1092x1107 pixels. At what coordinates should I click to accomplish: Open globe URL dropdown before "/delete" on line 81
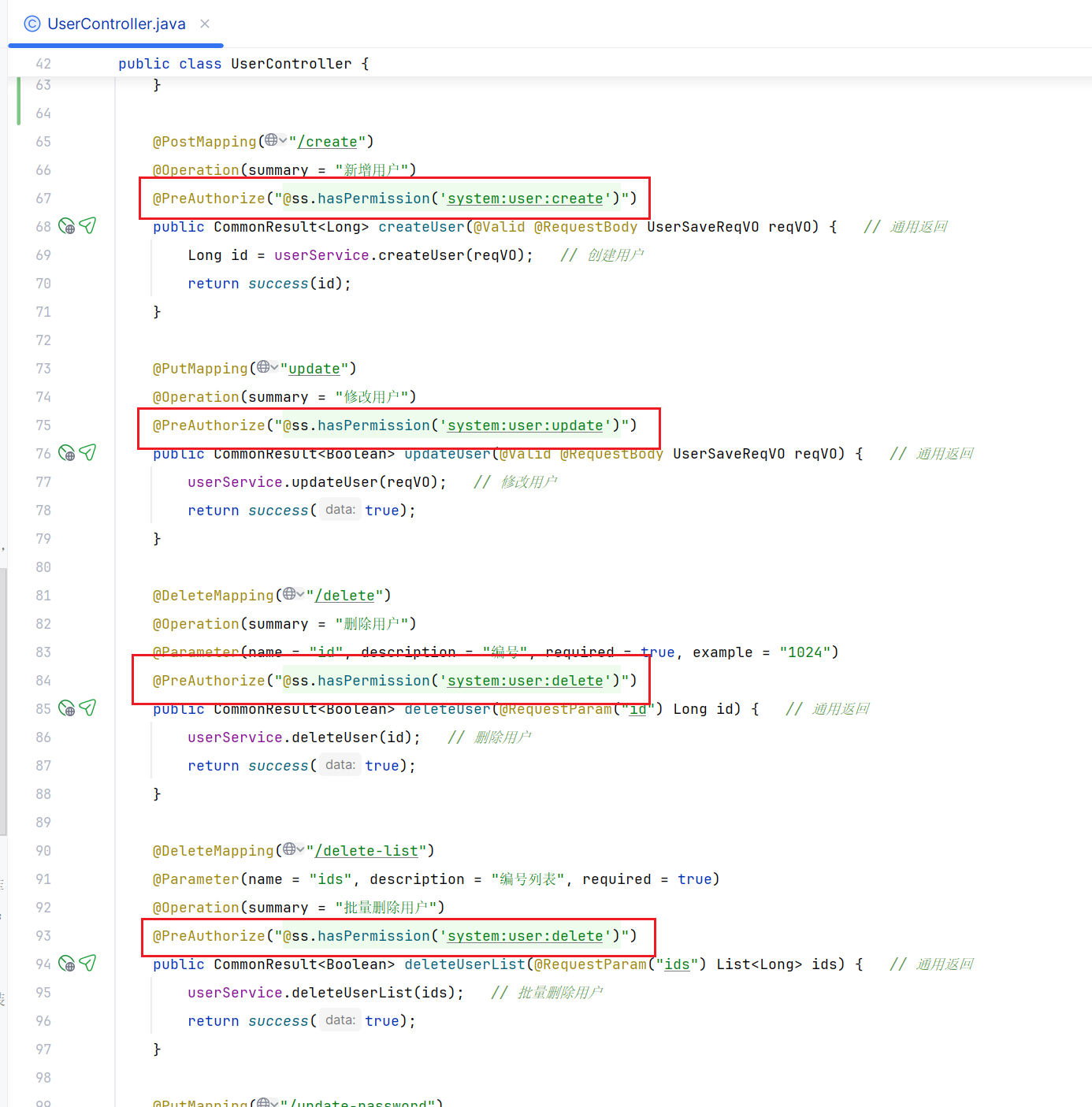[x=293, y=594]
